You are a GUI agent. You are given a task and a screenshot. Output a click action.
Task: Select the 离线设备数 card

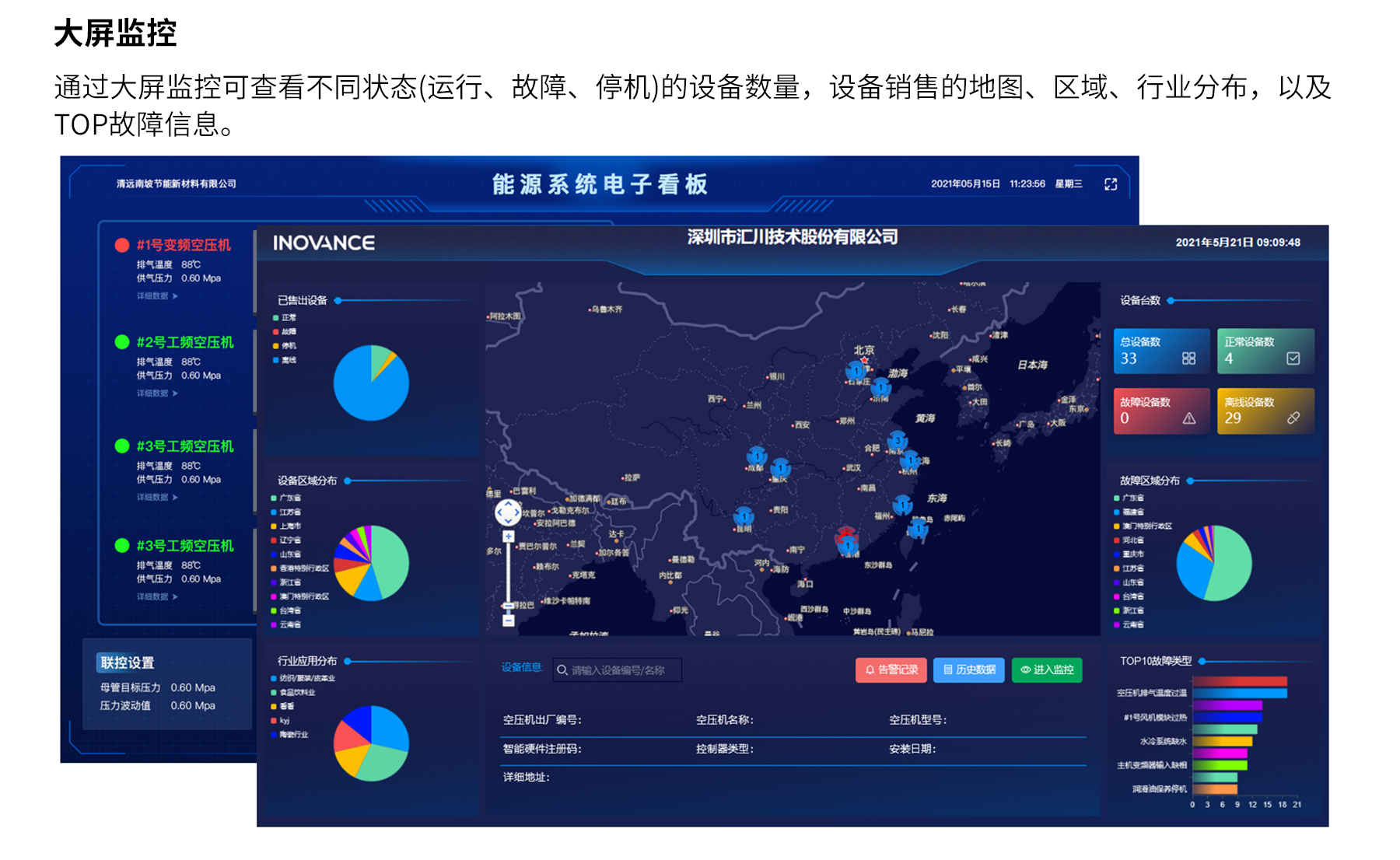click(1265, 411)
